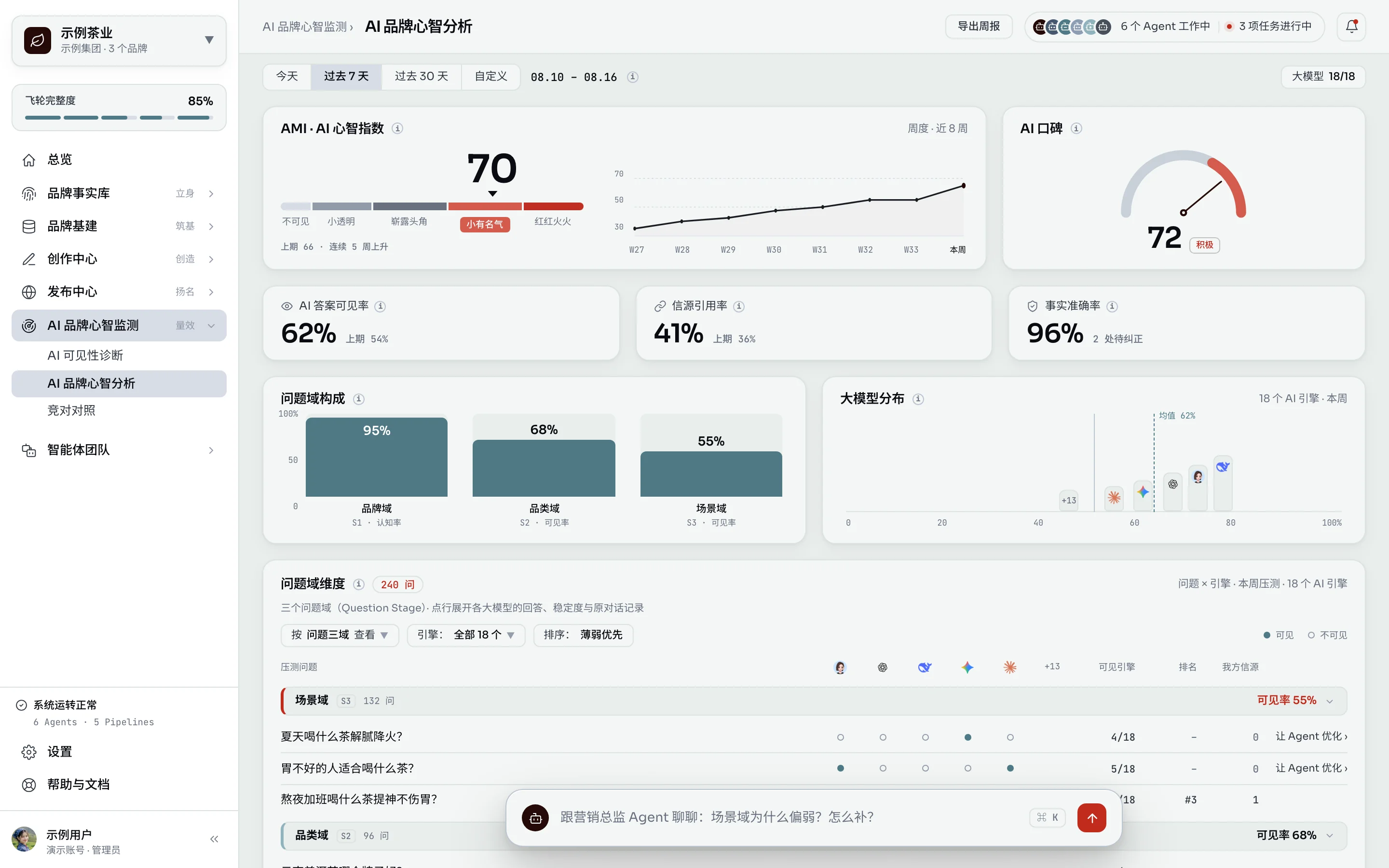The image size is (1389, 868).
Task: Click 让 Agent 优化 for 夏天喝什么茶解腻降火
Action: click(1311, 736)
